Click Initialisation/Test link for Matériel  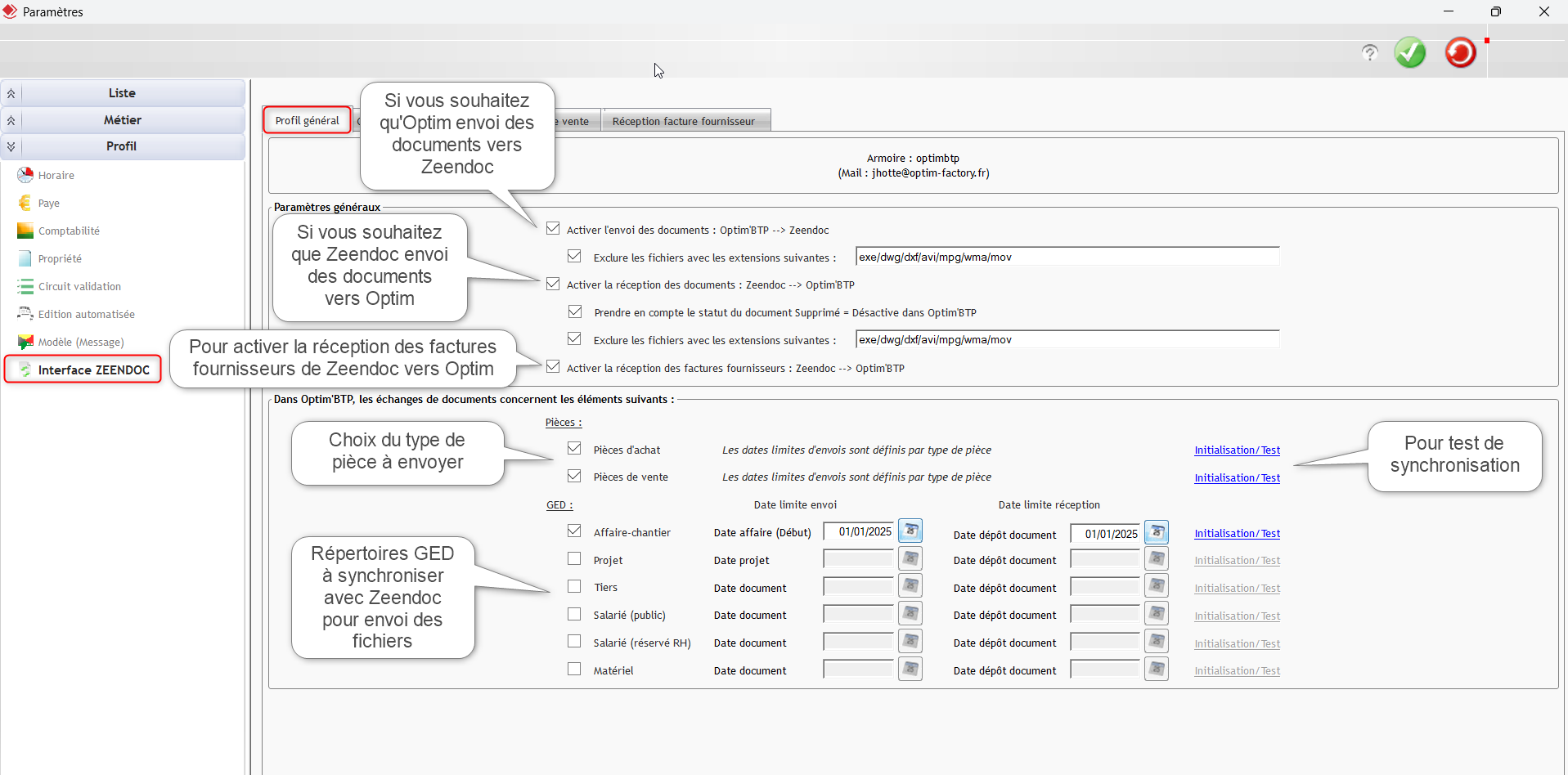(x=1237, y=671)
